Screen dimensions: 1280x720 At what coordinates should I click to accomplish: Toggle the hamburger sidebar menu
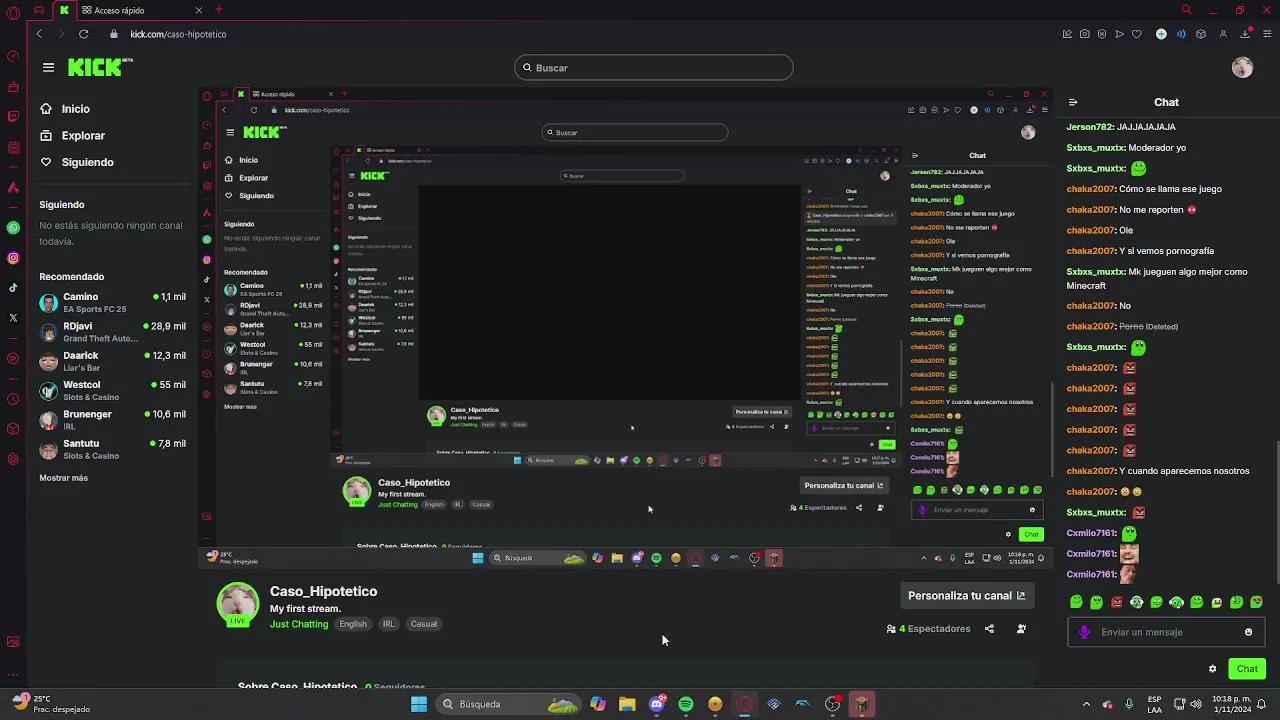48,67
